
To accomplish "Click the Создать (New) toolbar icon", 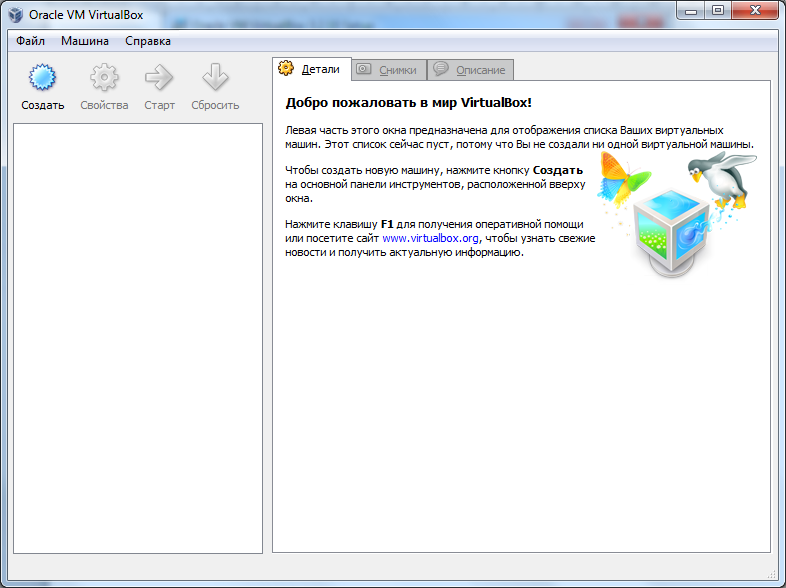I will [x=43, y=77].
